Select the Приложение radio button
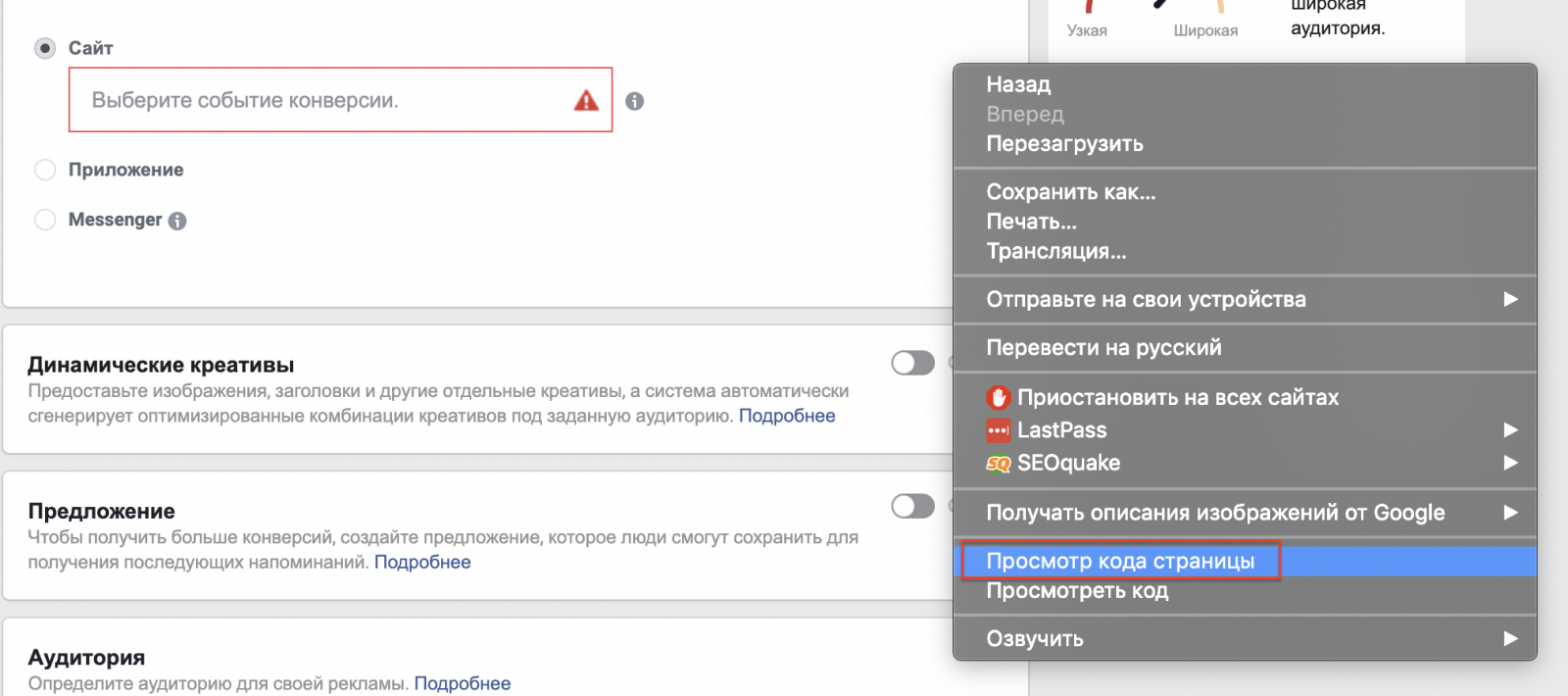 point(45,170)
